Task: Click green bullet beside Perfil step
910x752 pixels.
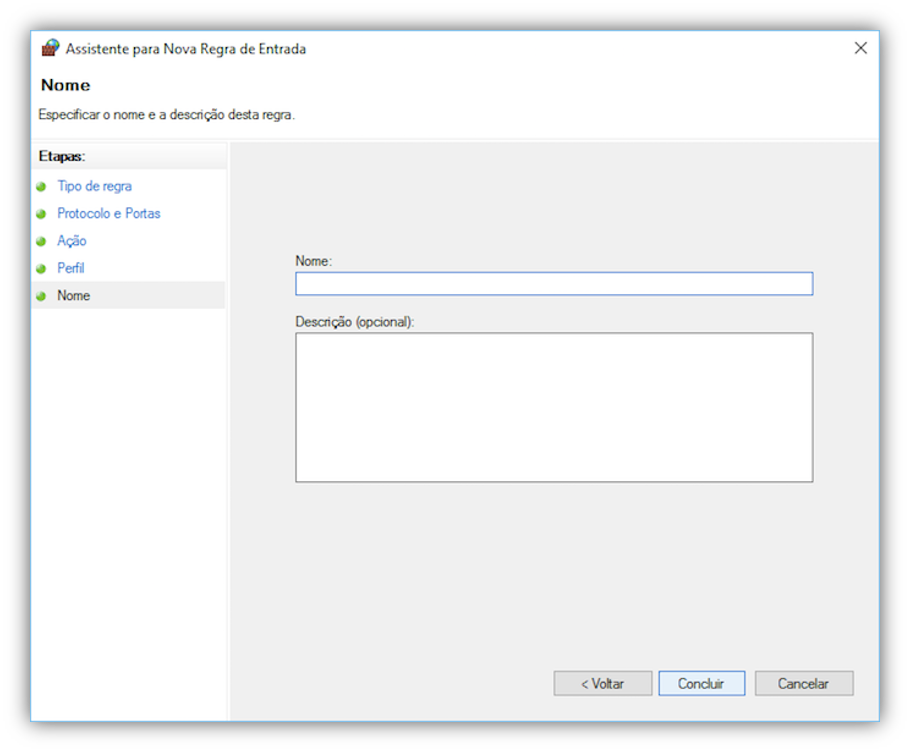Action: click(41, 269)
